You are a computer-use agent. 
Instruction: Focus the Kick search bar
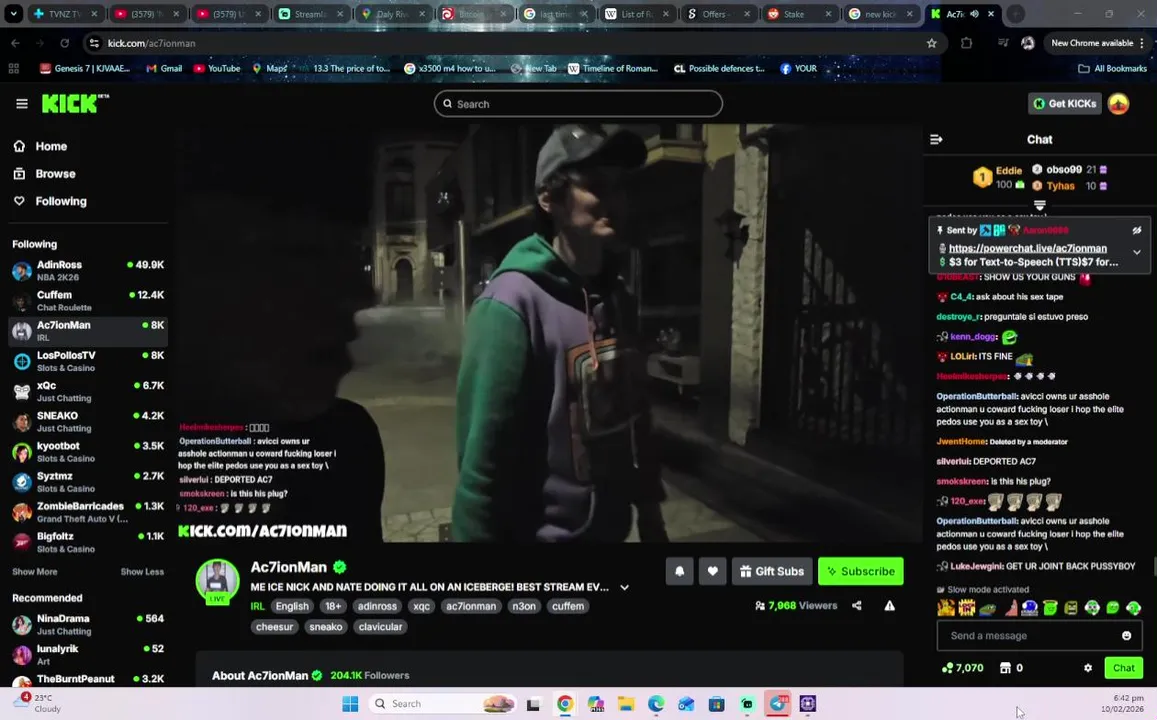pyautogui.click(x=578, y=104)
